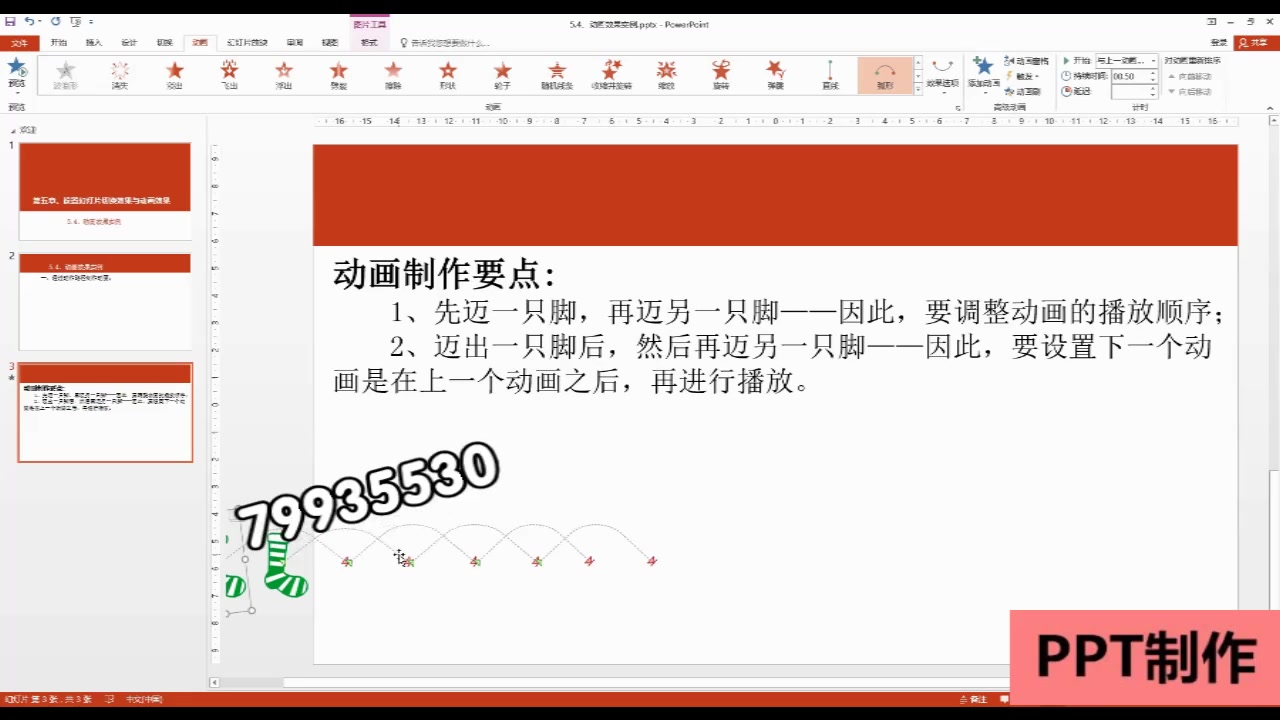Click the slide count text in status bar

click(50, 699)
